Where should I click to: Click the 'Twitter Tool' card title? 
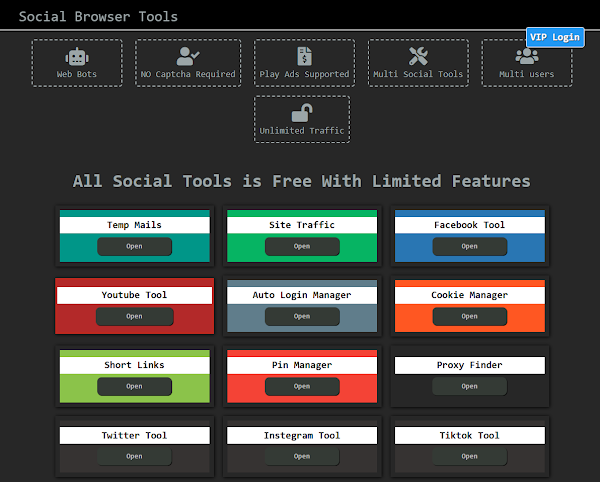tap(134, 435)
